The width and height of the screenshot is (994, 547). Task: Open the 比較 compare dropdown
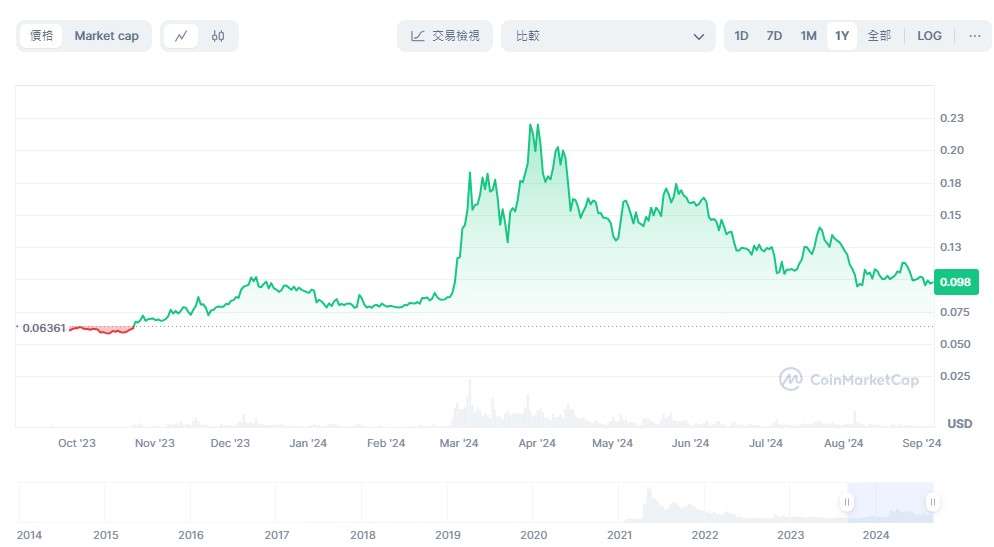coord(608,36)
